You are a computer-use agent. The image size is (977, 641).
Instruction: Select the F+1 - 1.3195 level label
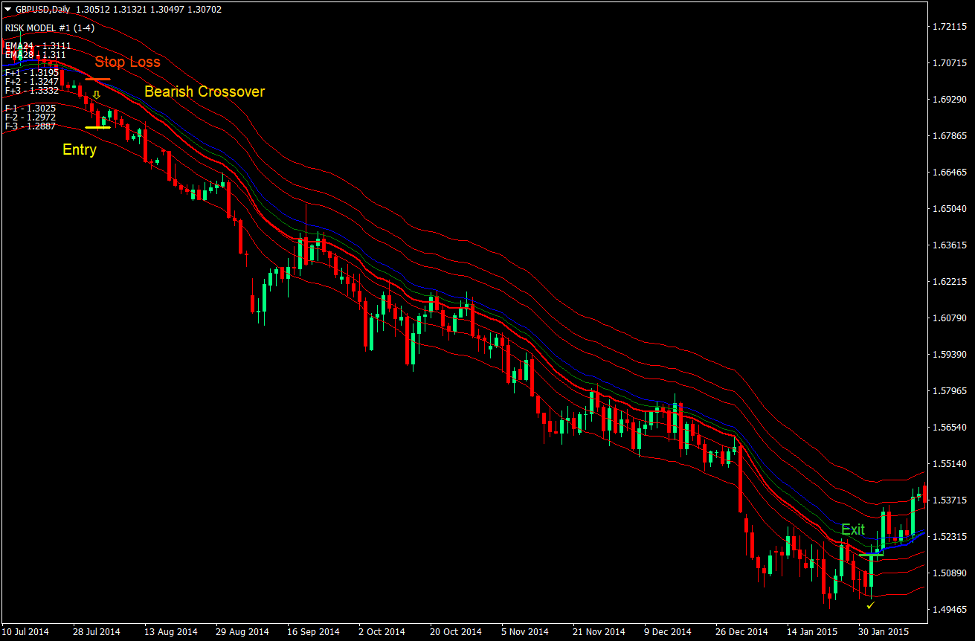tap(31, 72)
